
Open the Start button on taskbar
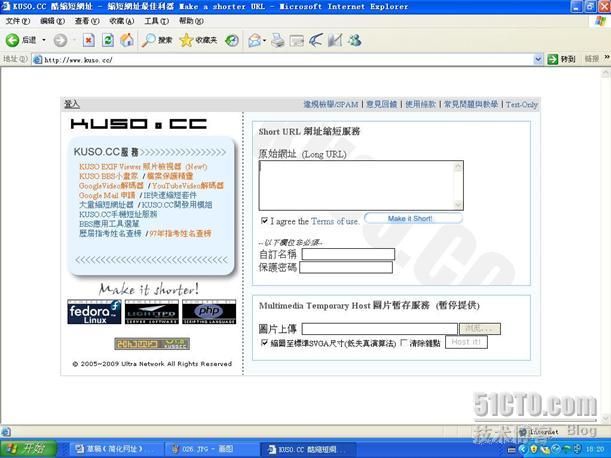28,449
